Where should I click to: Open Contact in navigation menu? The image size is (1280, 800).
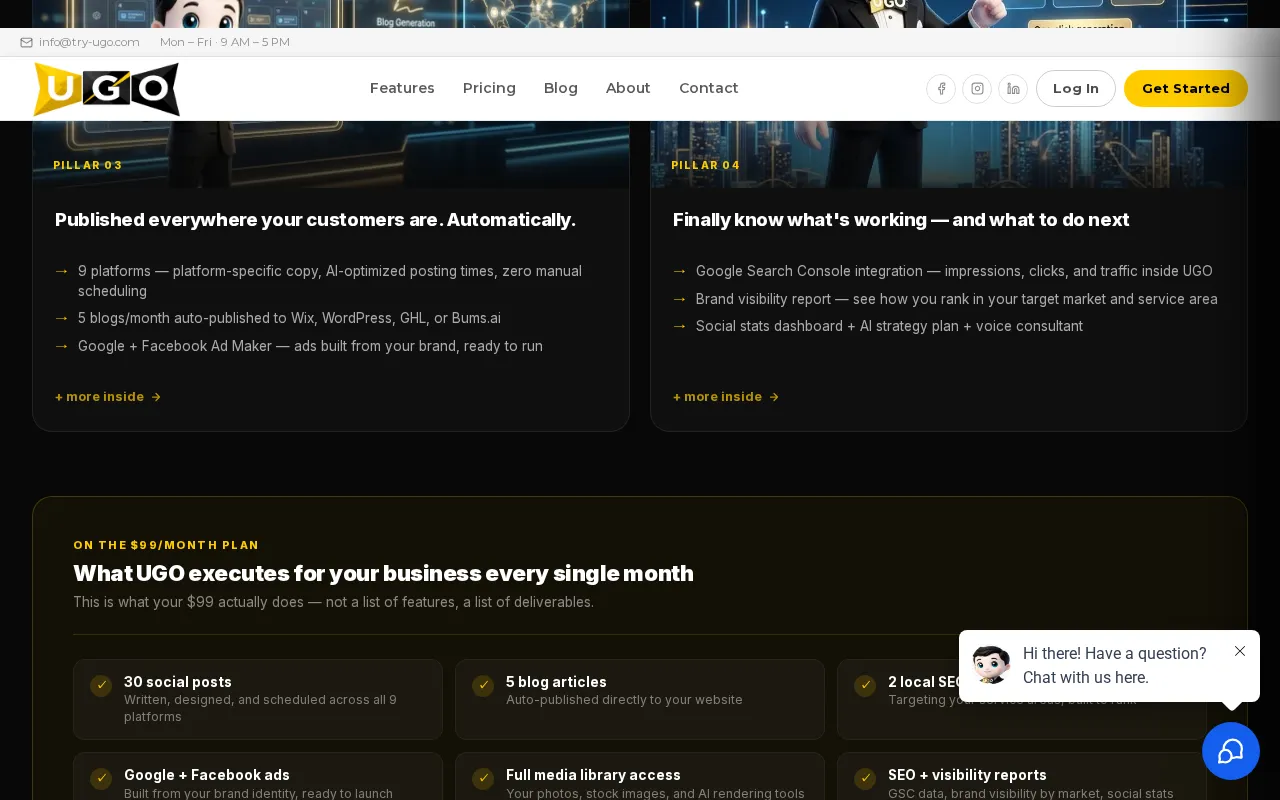(x=709, y=88)
